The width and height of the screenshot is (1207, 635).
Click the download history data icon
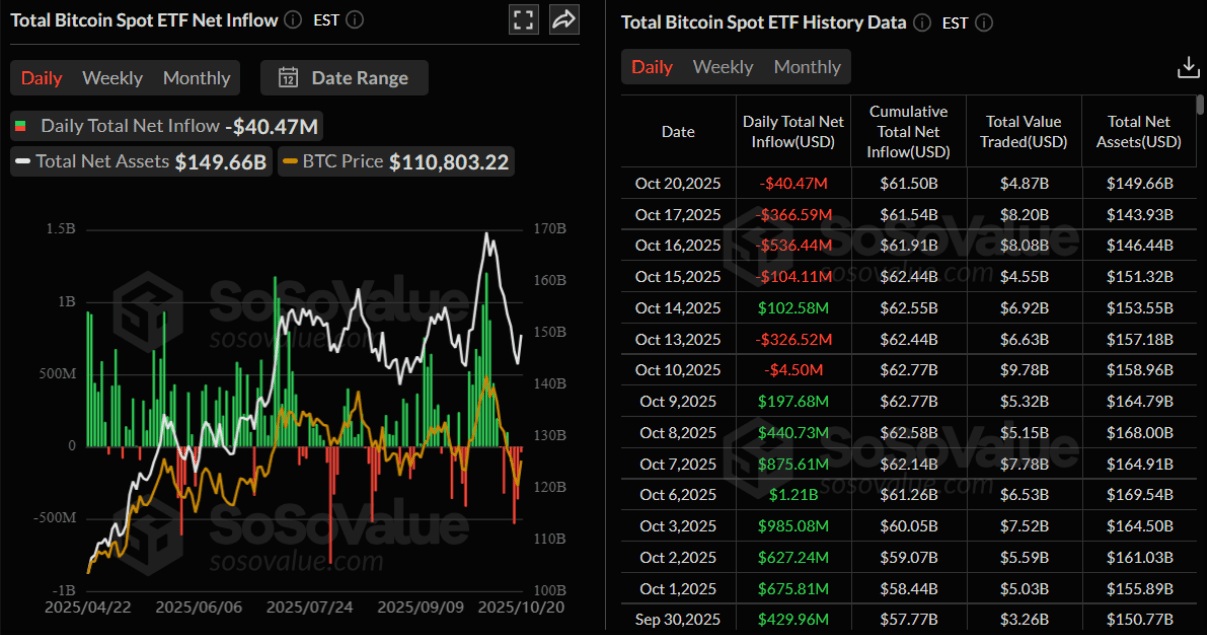(1188, 67)
